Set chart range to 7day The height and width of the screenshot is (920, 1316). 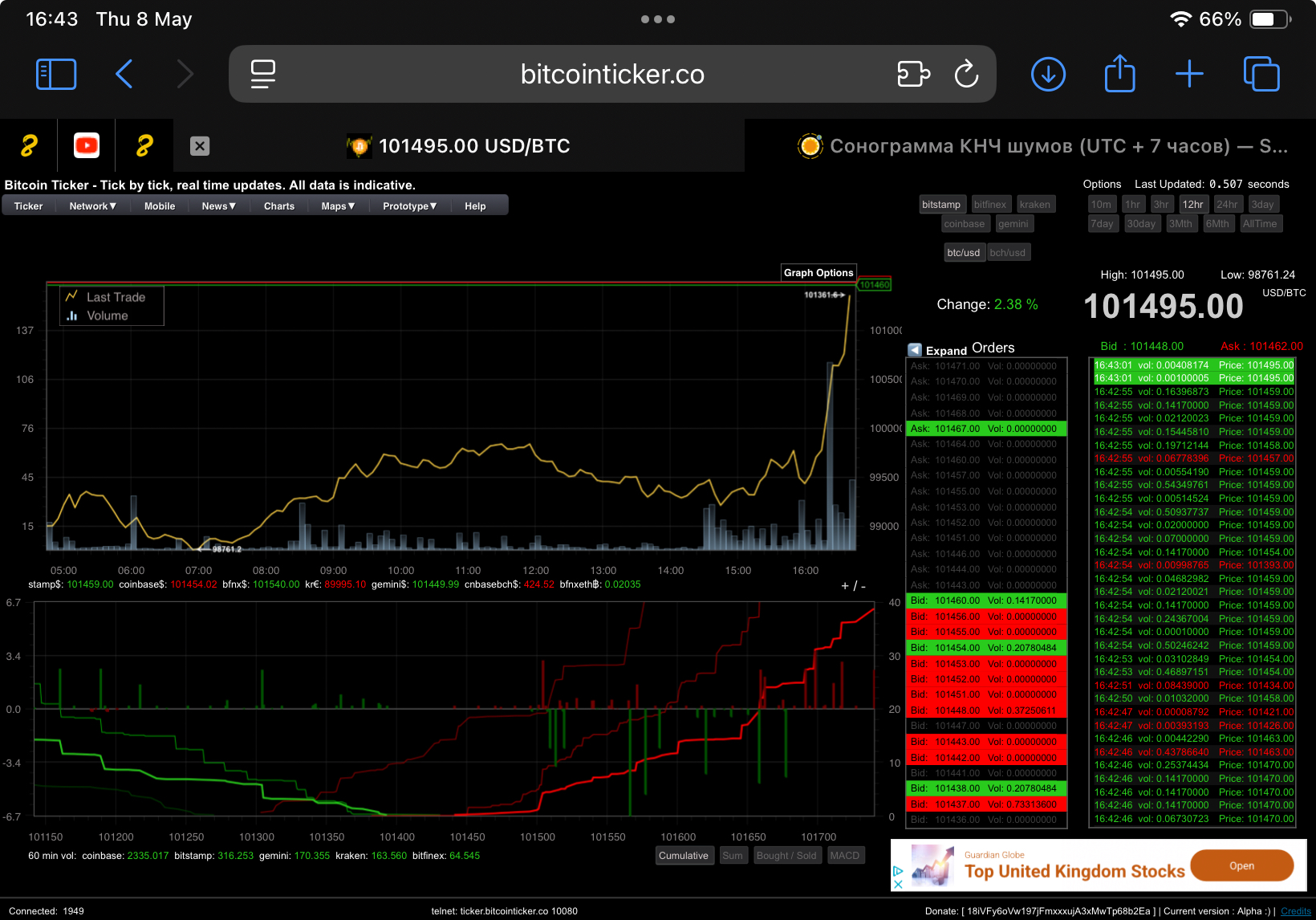coord(1103,224)
